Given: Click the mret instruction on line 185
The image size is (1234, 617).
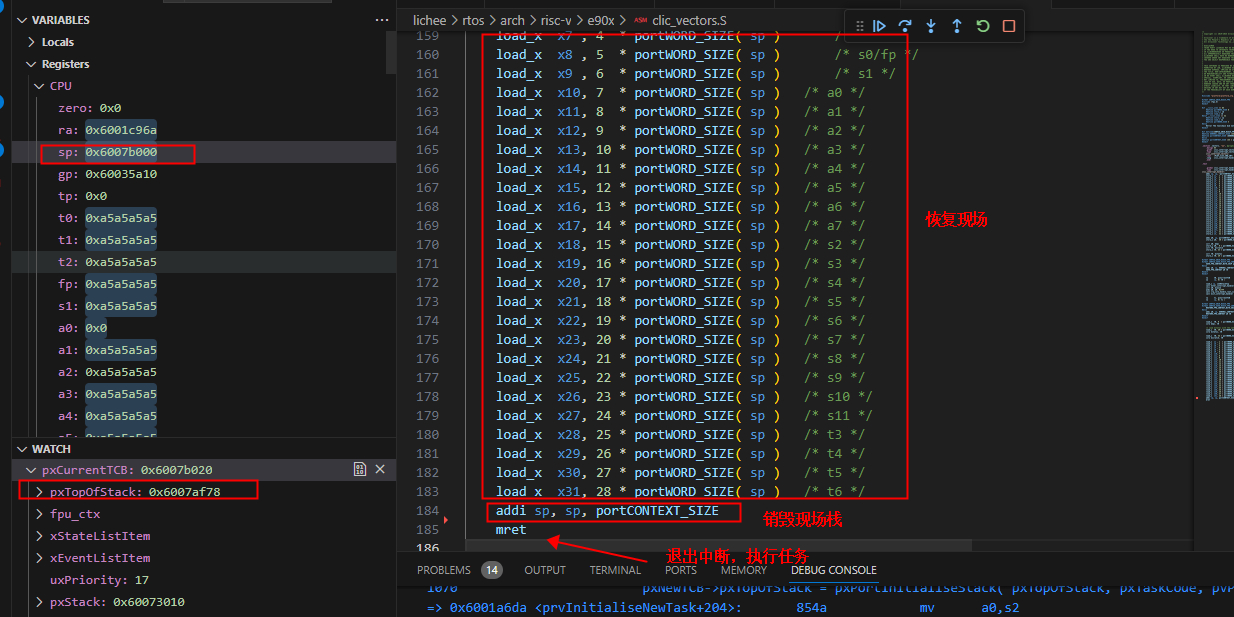Looking at the screenshot, I should pyautogui.click(x=510, y=529).
